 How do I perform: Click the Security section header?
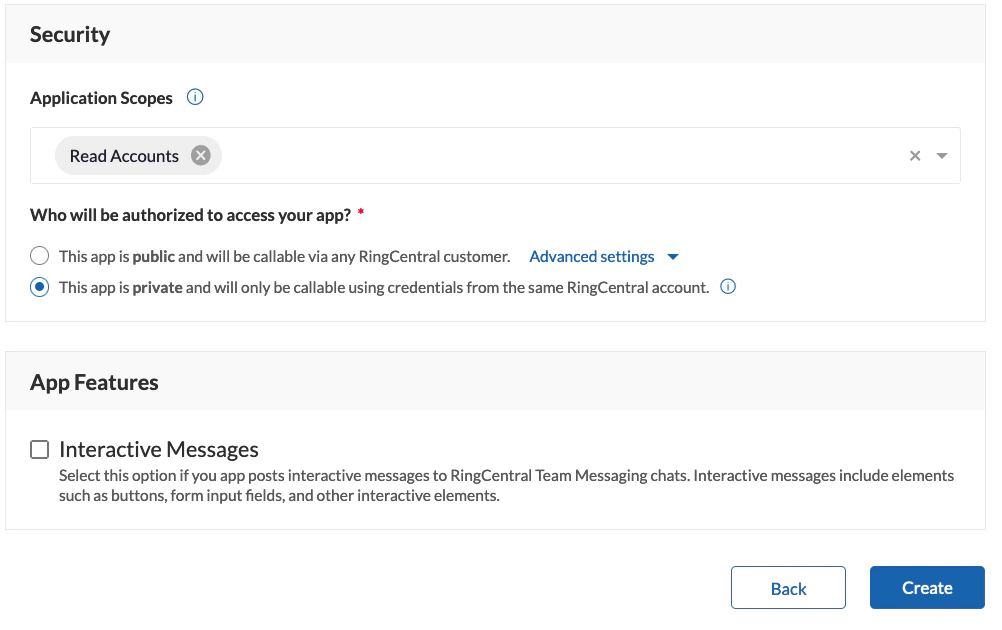coord(70,34)
